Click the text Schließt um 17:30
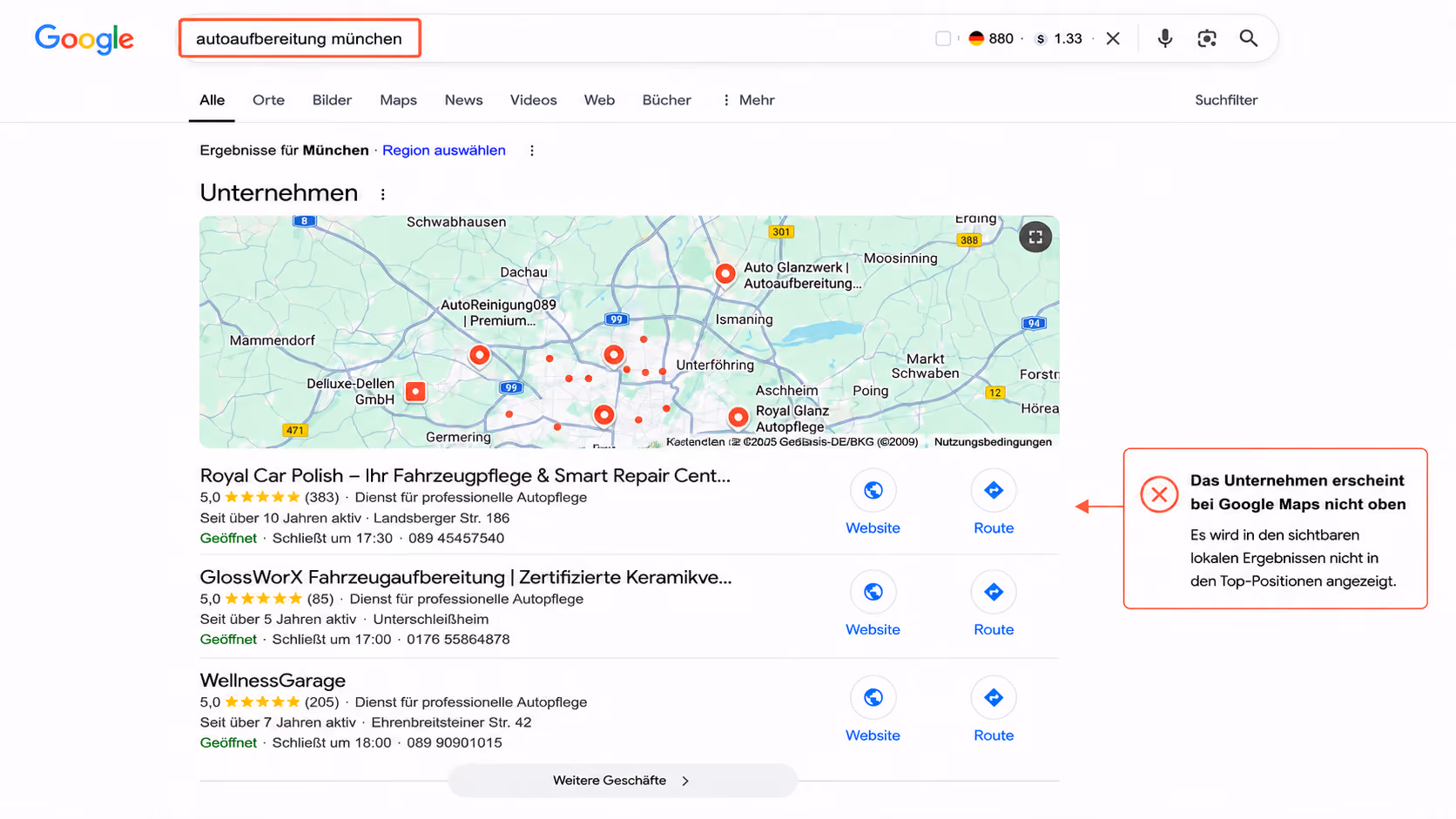This screenshot has height=819, width=1456. 333,538
